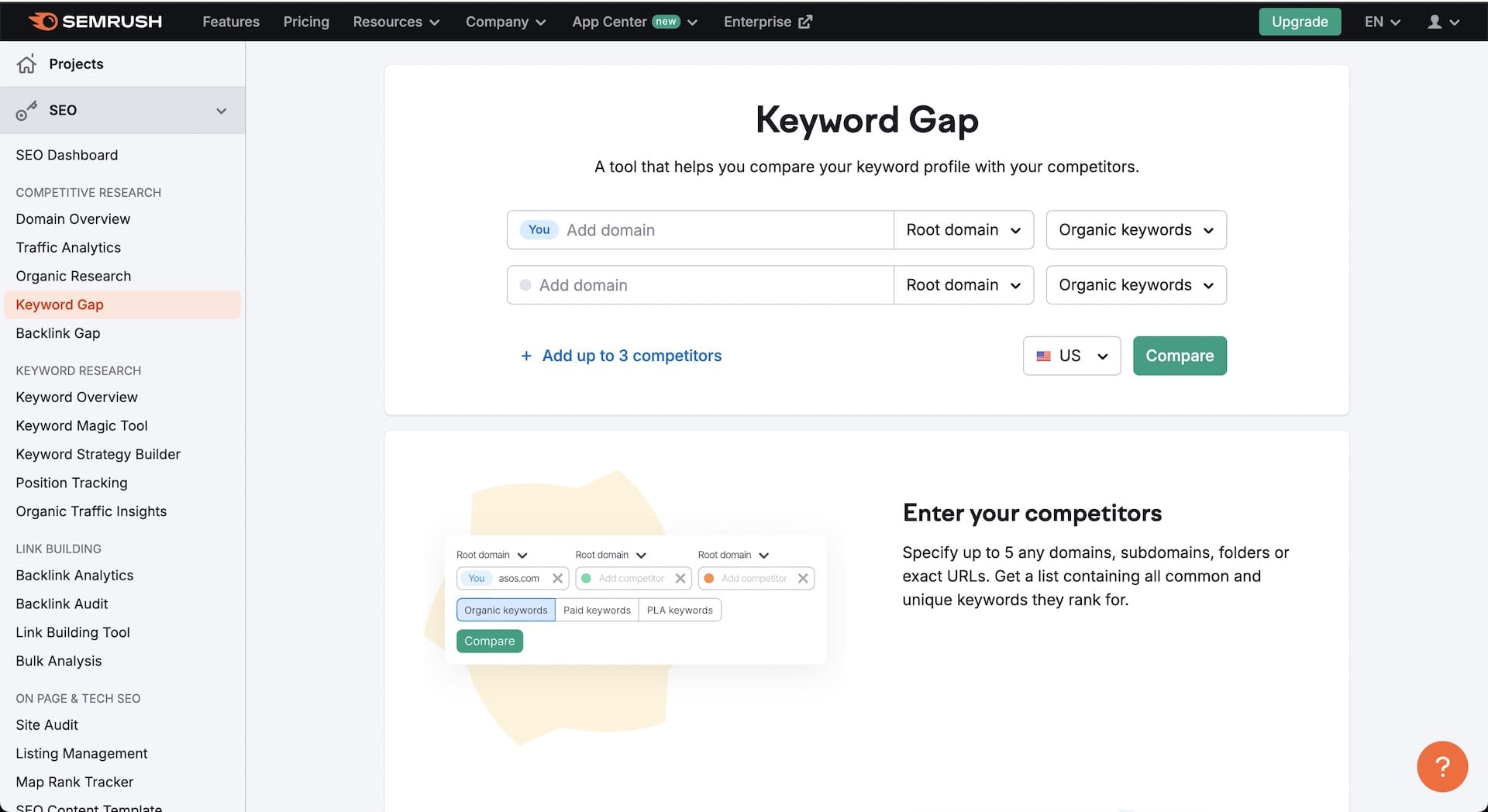Open Map Rank Tracker

coord(74,783)
